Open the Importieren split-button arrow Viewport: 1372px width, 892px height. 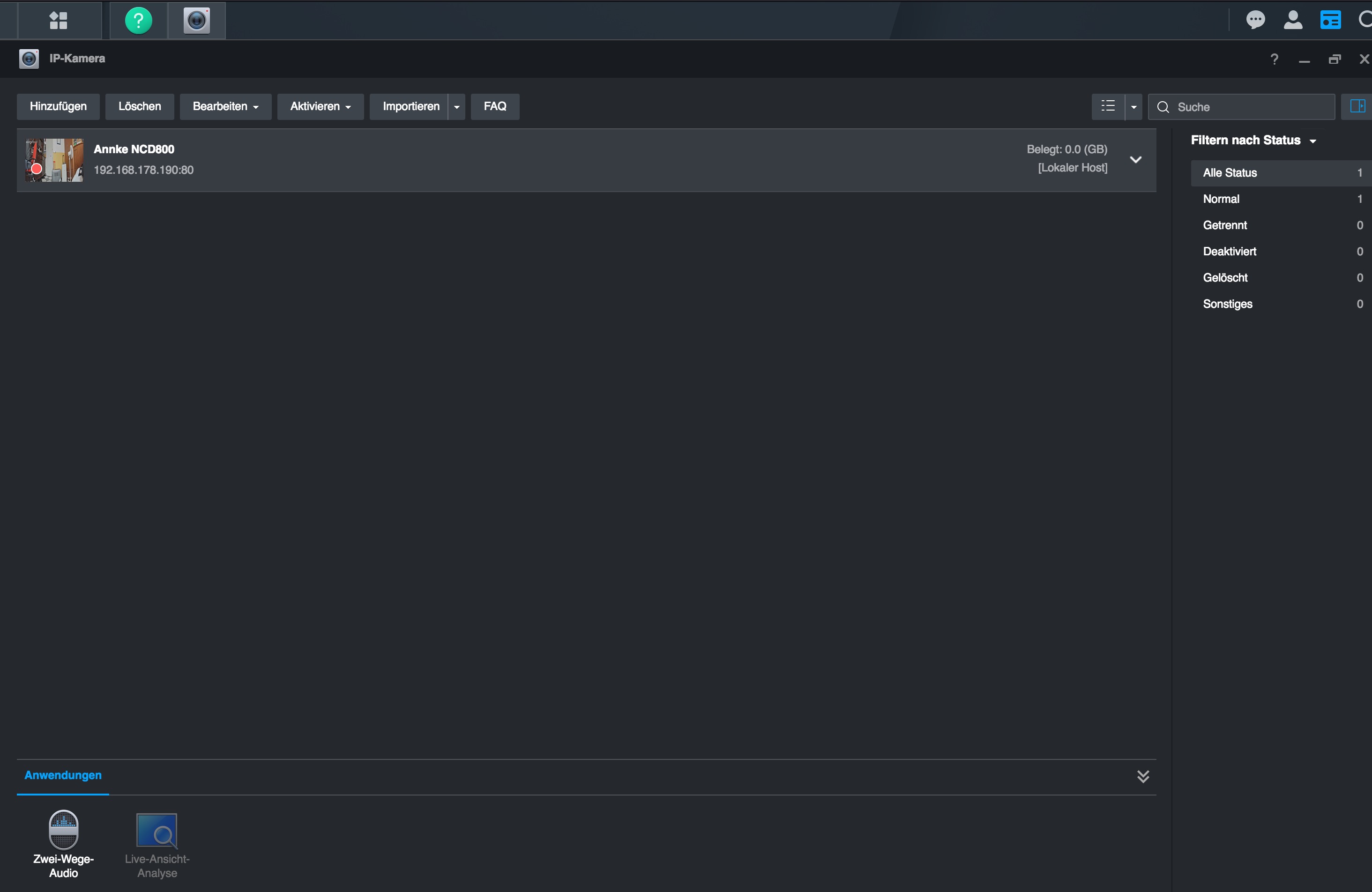[x=456, y=107]
